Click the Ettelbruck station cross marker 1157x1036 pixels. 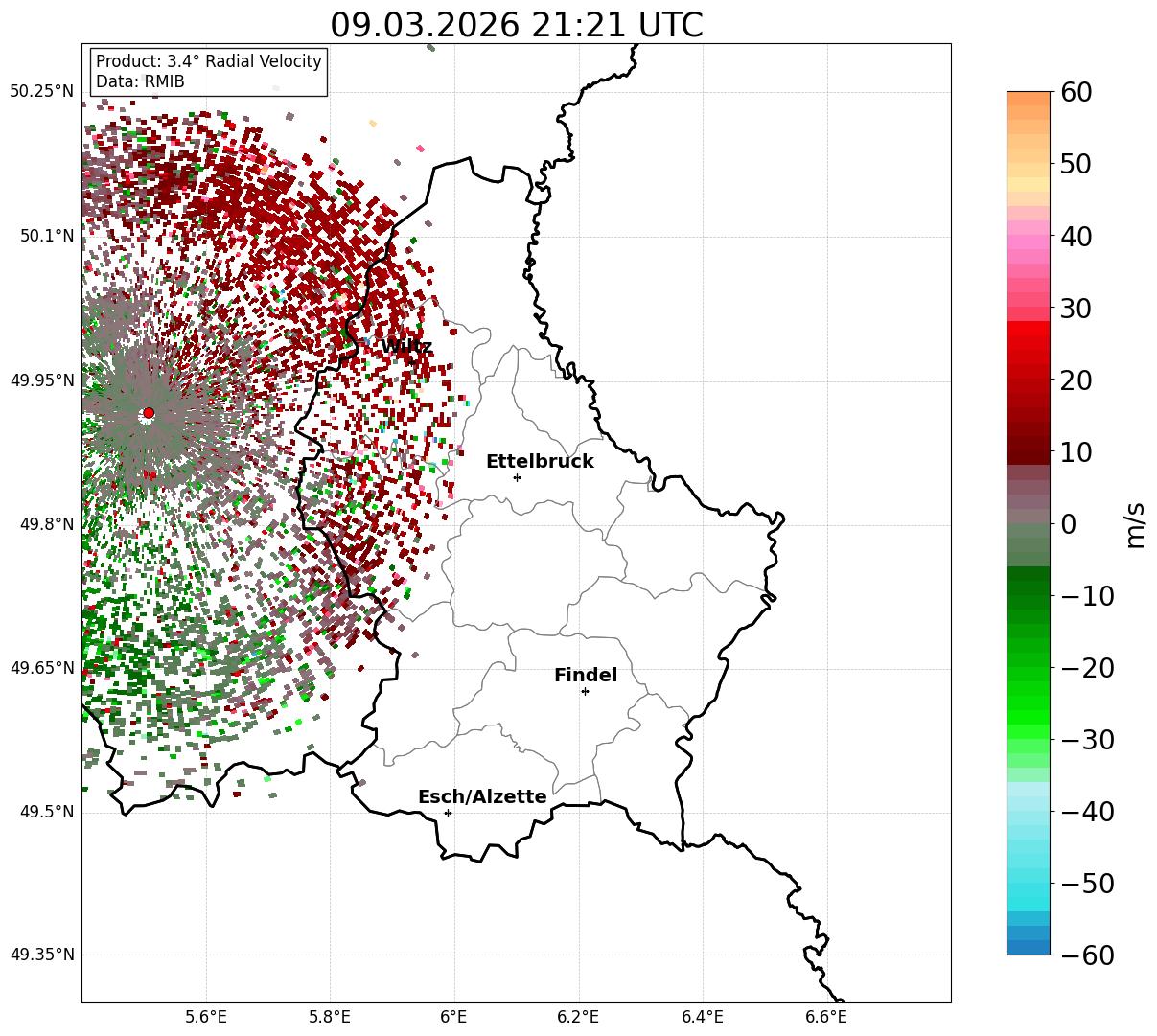(518, 477)
